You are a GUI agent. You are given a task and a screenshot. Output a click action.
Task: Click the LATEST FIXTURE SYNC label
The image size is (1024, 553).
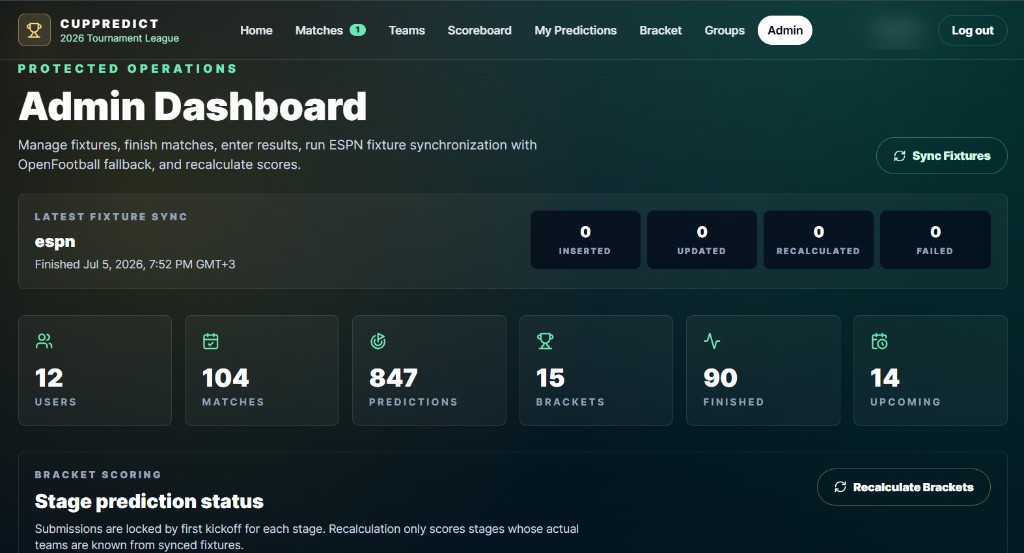111,217
